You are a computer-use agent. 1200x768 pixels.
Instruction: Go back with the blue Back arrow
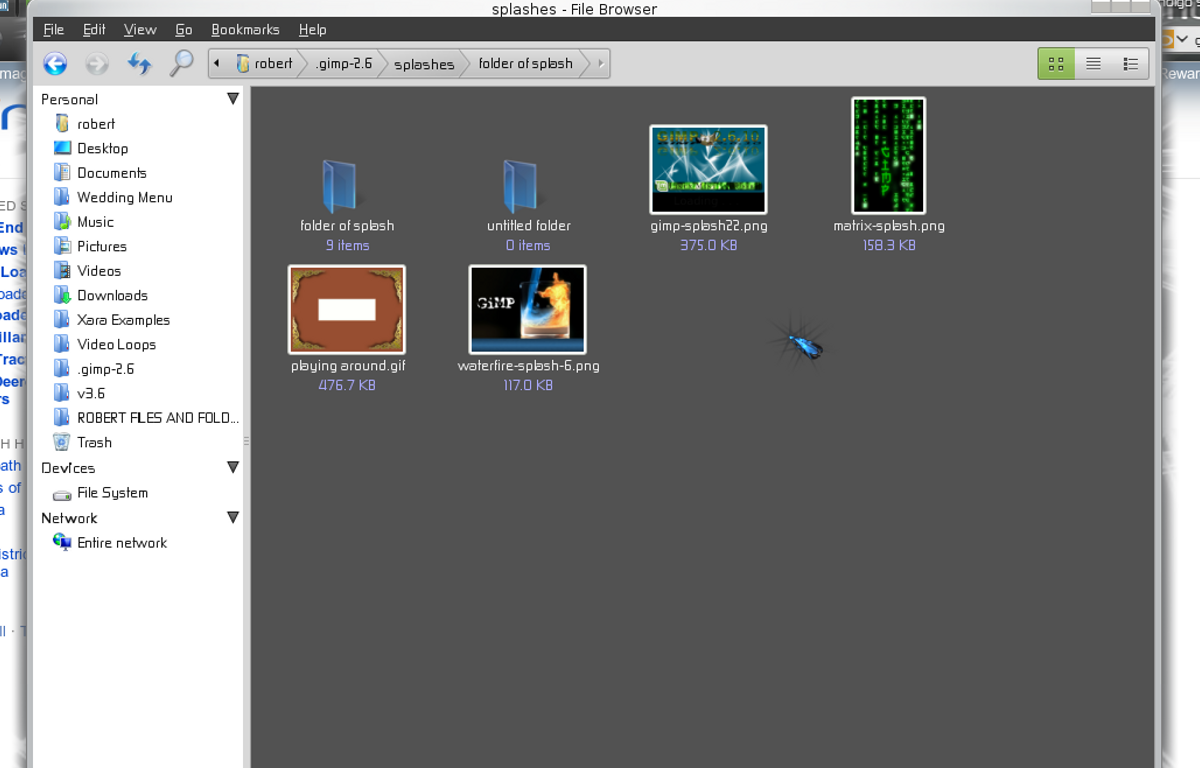point(55,64)
